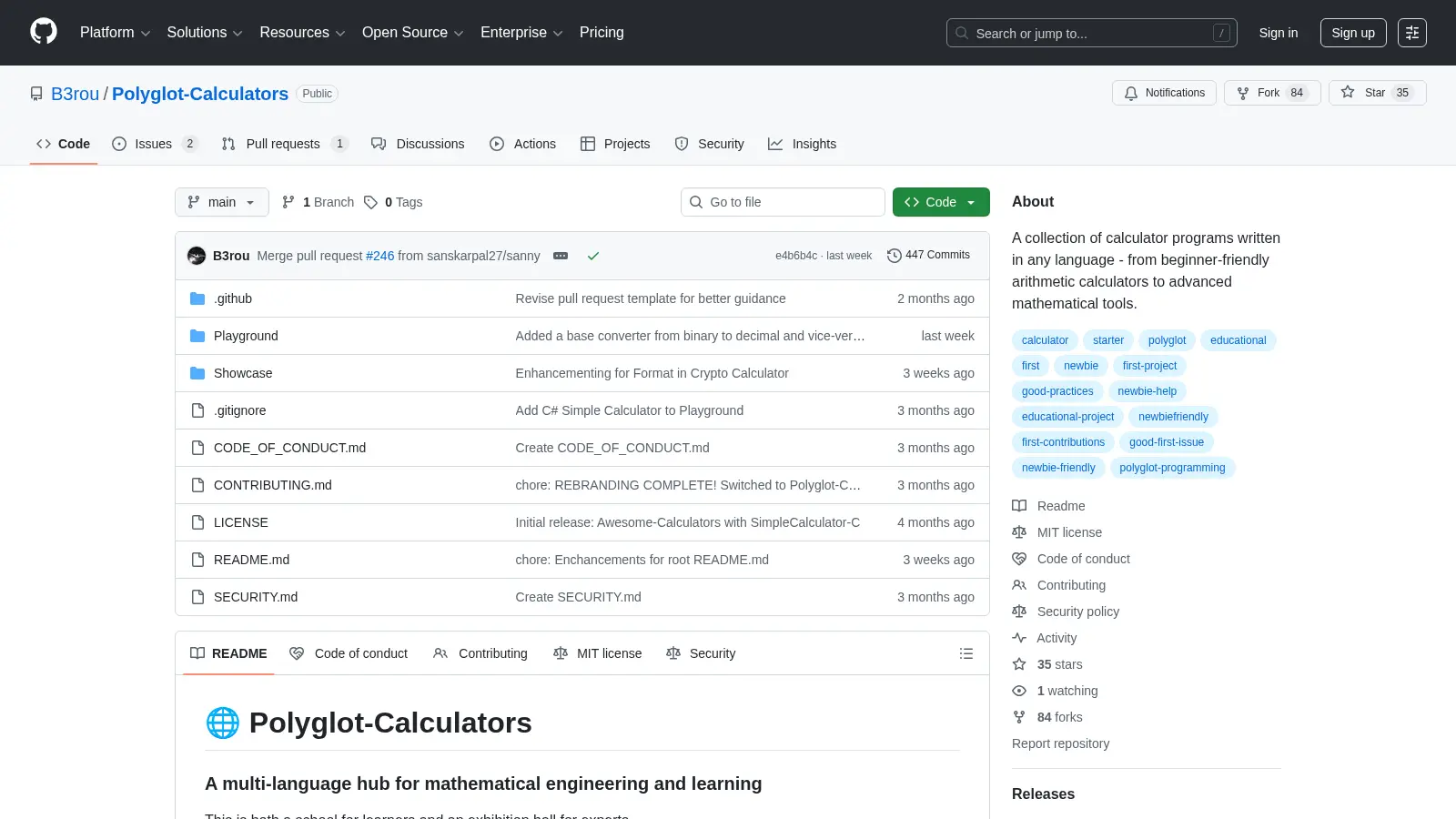
Task: Open the 447 Commits history
Action: tap(928, 256)
